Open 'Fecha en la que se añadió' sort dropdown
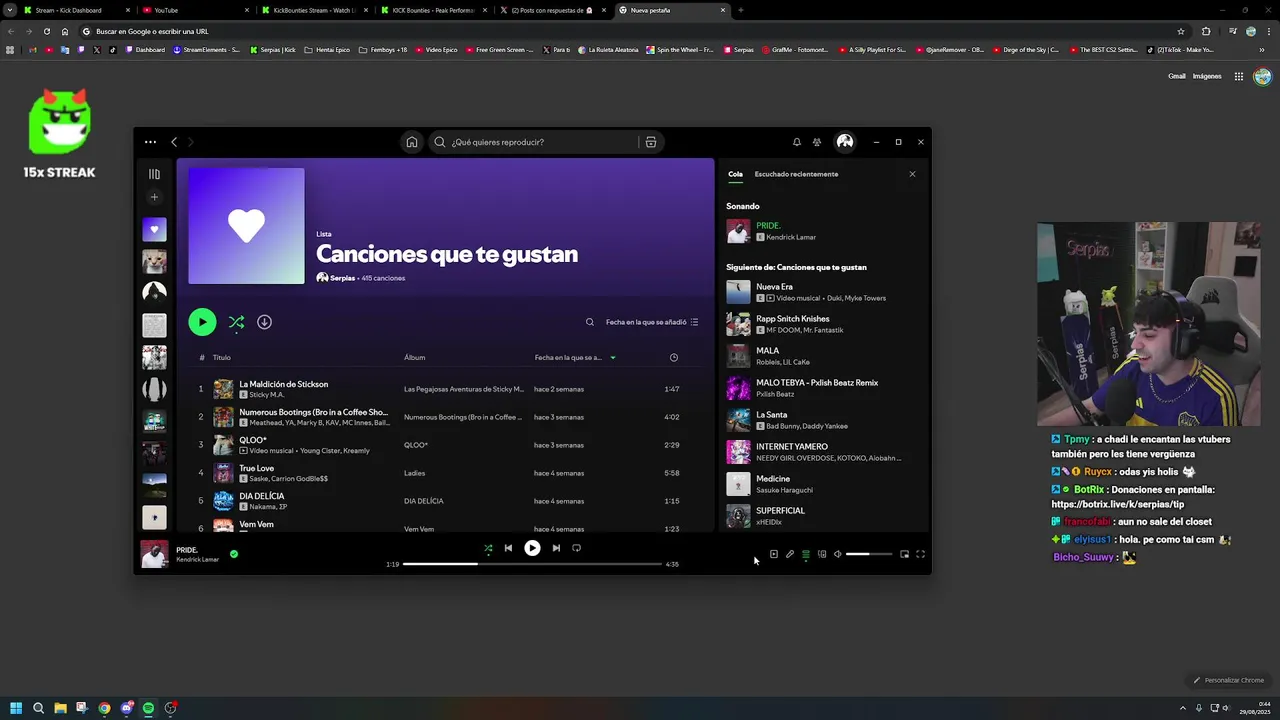The width and height of the screenshot is (1280, 720). tap(652, 322)
